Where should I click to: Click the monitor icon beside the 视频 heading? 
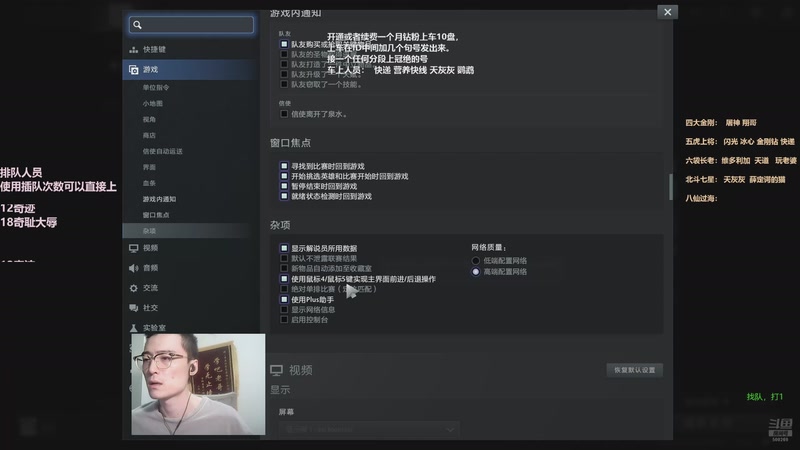[x=277, y=370]
